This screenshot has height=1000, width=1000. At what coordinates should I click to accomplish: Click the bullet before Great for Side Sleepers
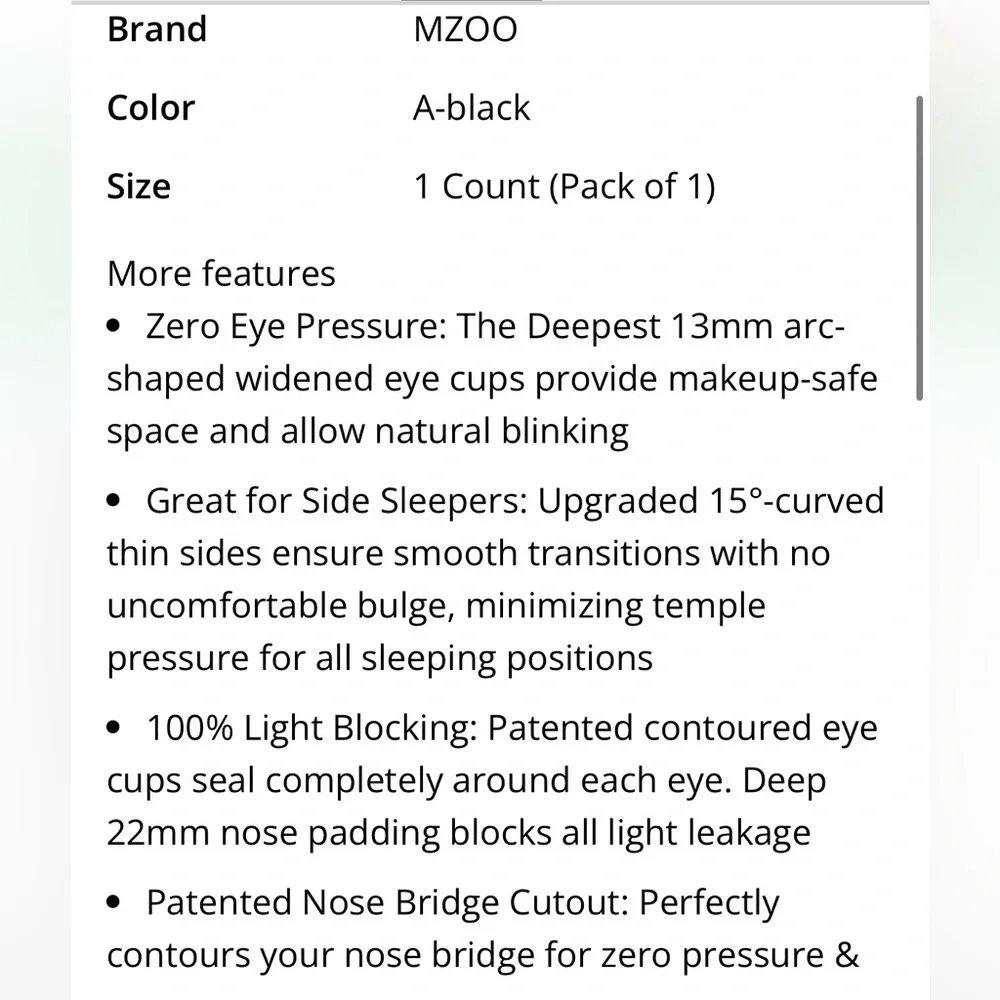pyautogui.click(x=114, y=501)
